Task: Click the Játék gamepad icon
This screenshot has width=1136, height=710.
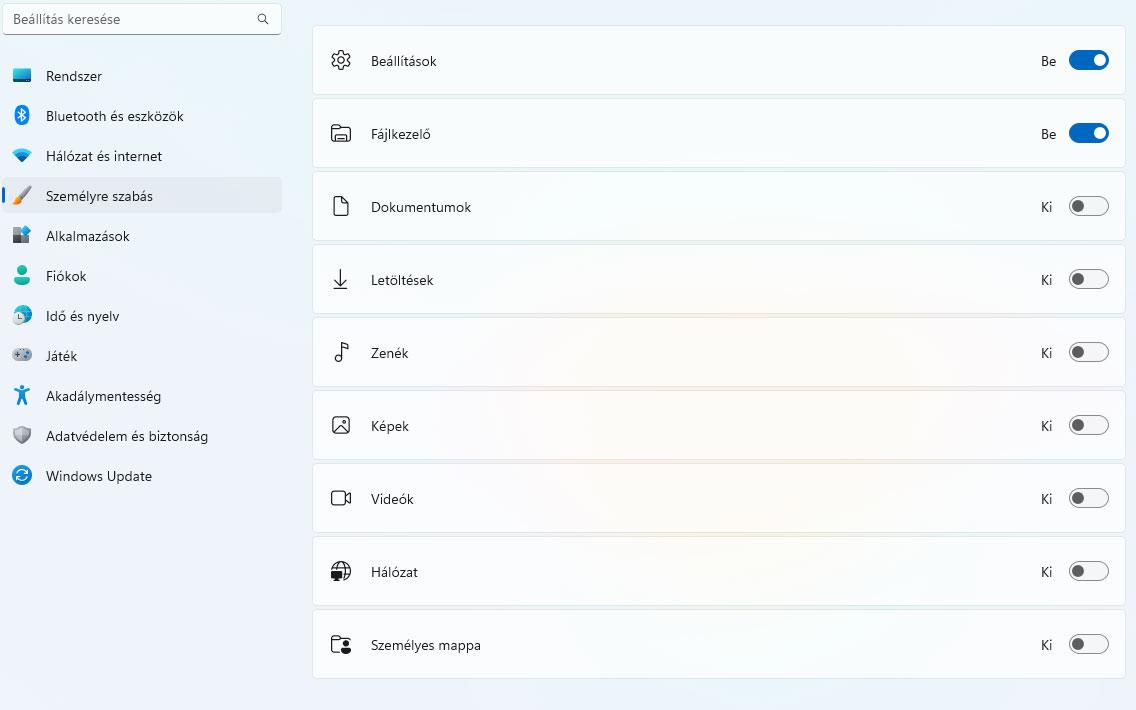Action: point(22,356)
